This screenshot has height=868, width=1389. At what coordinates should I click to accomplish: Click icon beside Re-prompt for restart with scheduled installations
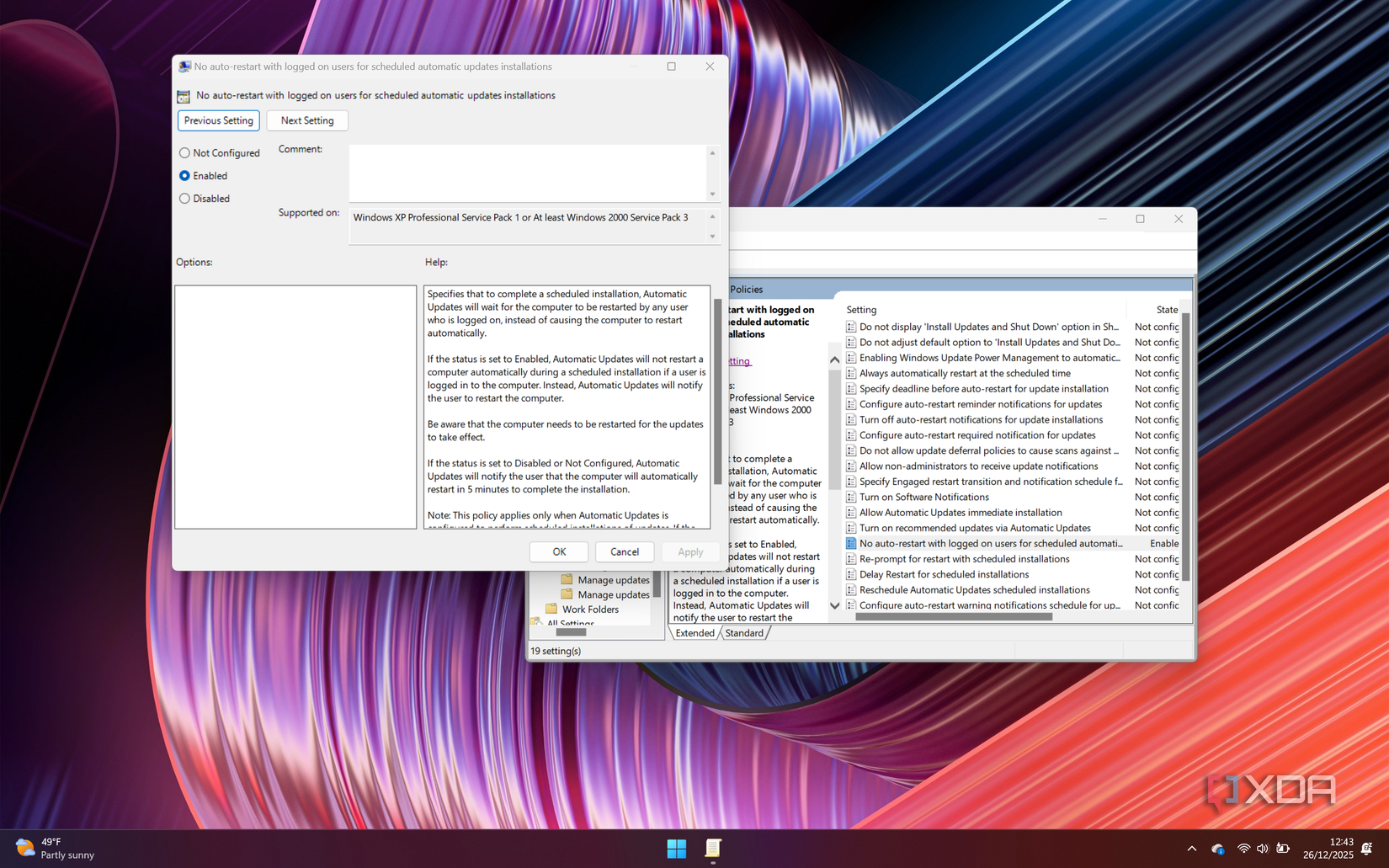[851, 559]
